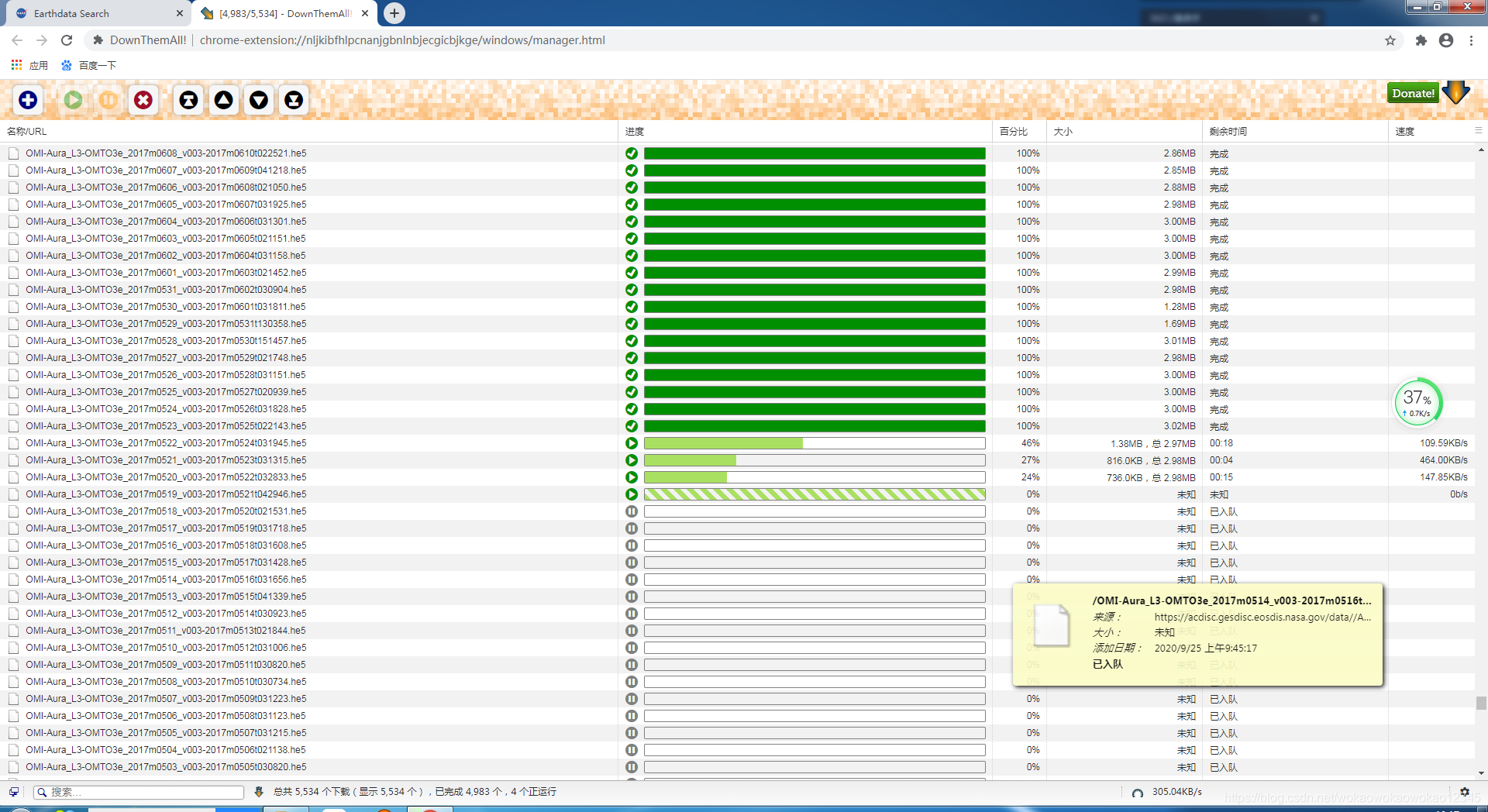Image resolution: width=1488 pixels, height=812 pixels.
Task: Open the browser profile account icon
Action: (x=1446, y=40)
